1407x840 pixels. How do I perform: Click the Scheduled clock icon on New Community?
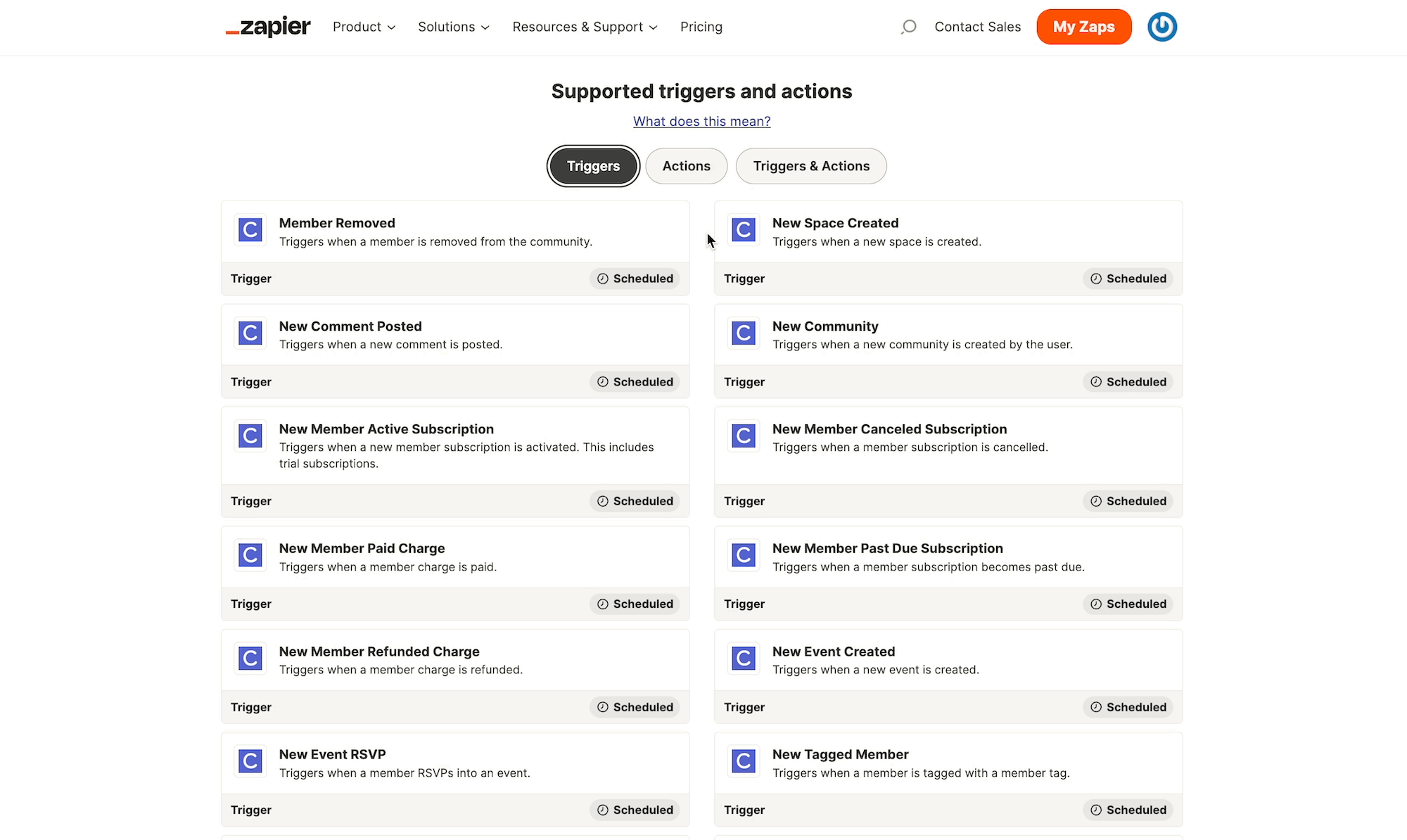[x=1096, y=381]
